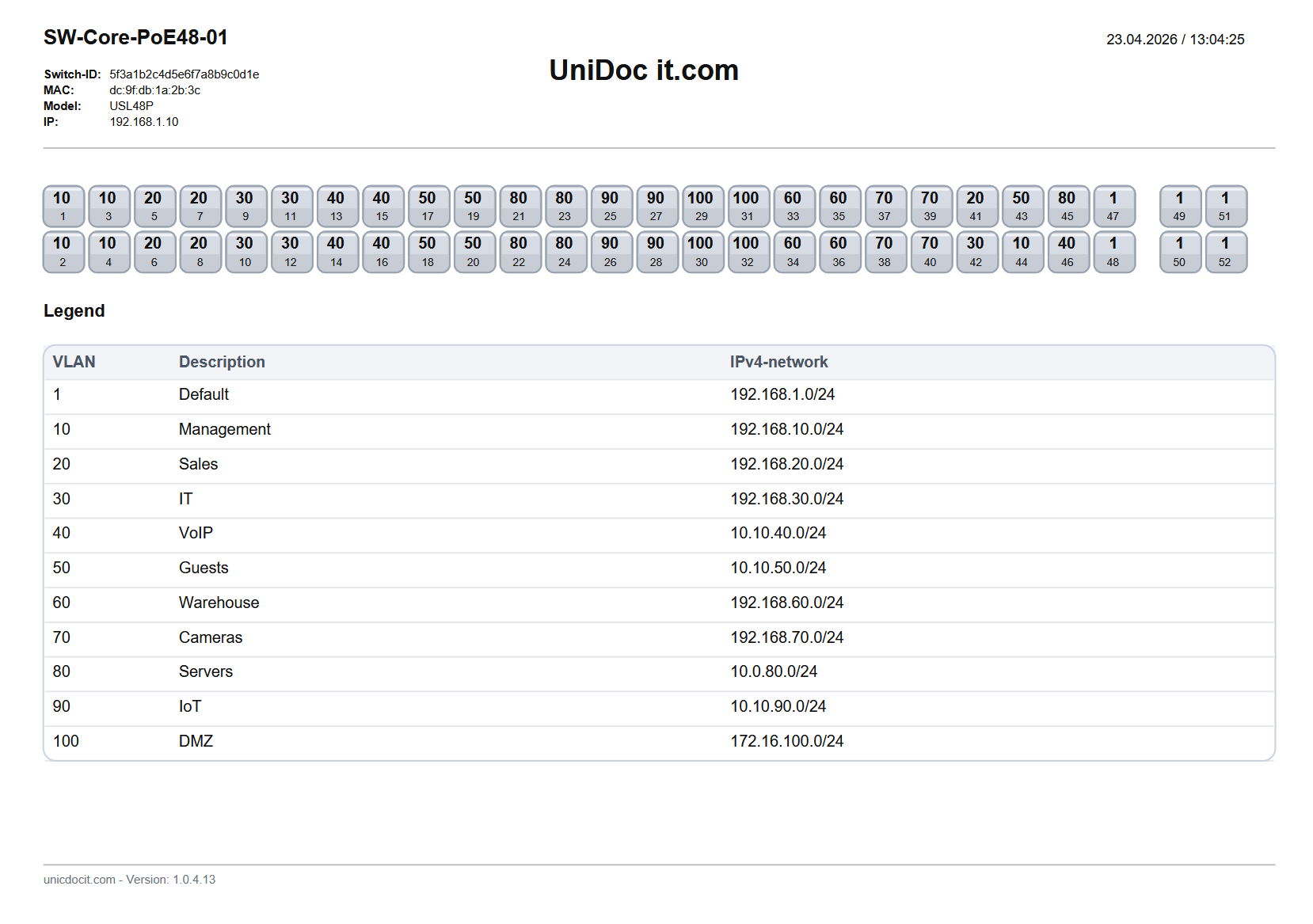1313x924 pixels.
Task: Click the IP address 192.168.1.10
Action: click(144, 121)
